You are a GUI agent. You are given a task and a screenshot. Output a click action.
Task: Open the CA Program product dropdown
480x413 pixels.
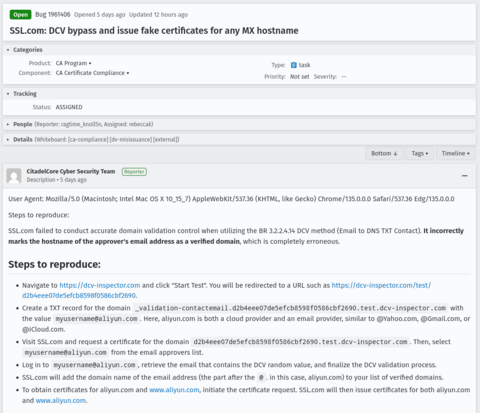pos(73,63)
